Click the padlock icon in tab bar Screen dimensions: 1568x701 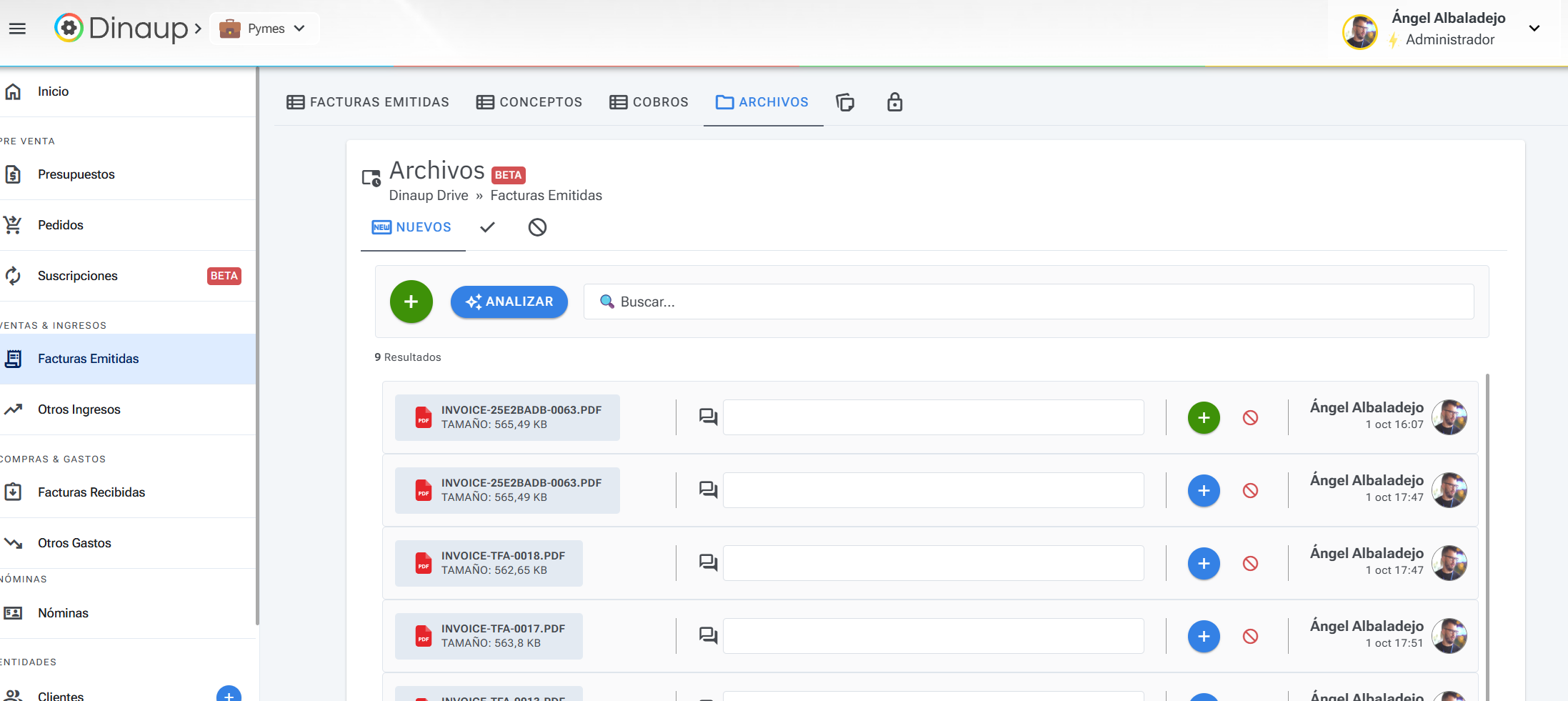pyautogui.click(x=894, y=103)
